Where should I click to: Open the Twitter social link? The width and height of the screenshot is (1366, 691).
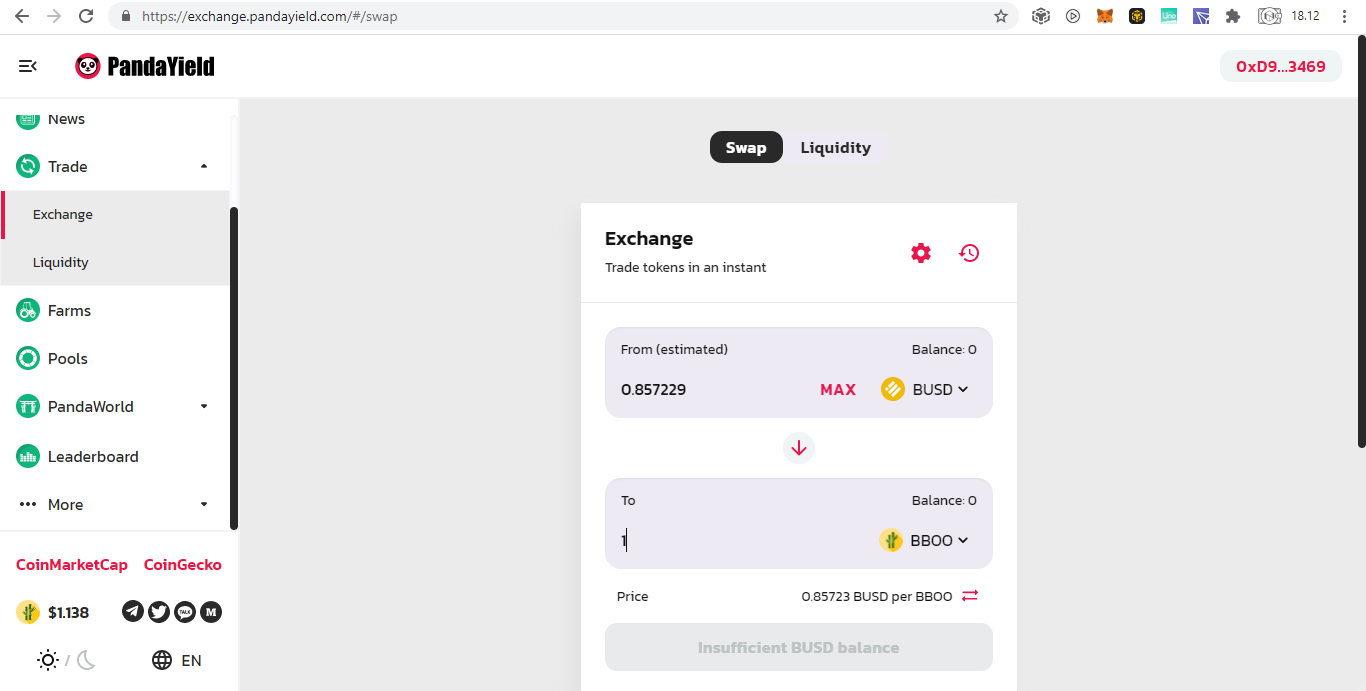(159, 612)
